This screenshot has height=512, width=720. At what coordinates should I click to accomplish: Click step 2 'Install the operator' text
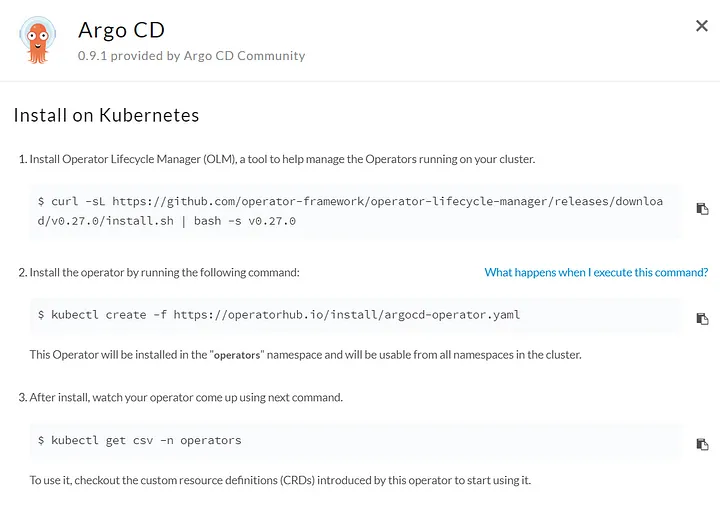[159, 272]
